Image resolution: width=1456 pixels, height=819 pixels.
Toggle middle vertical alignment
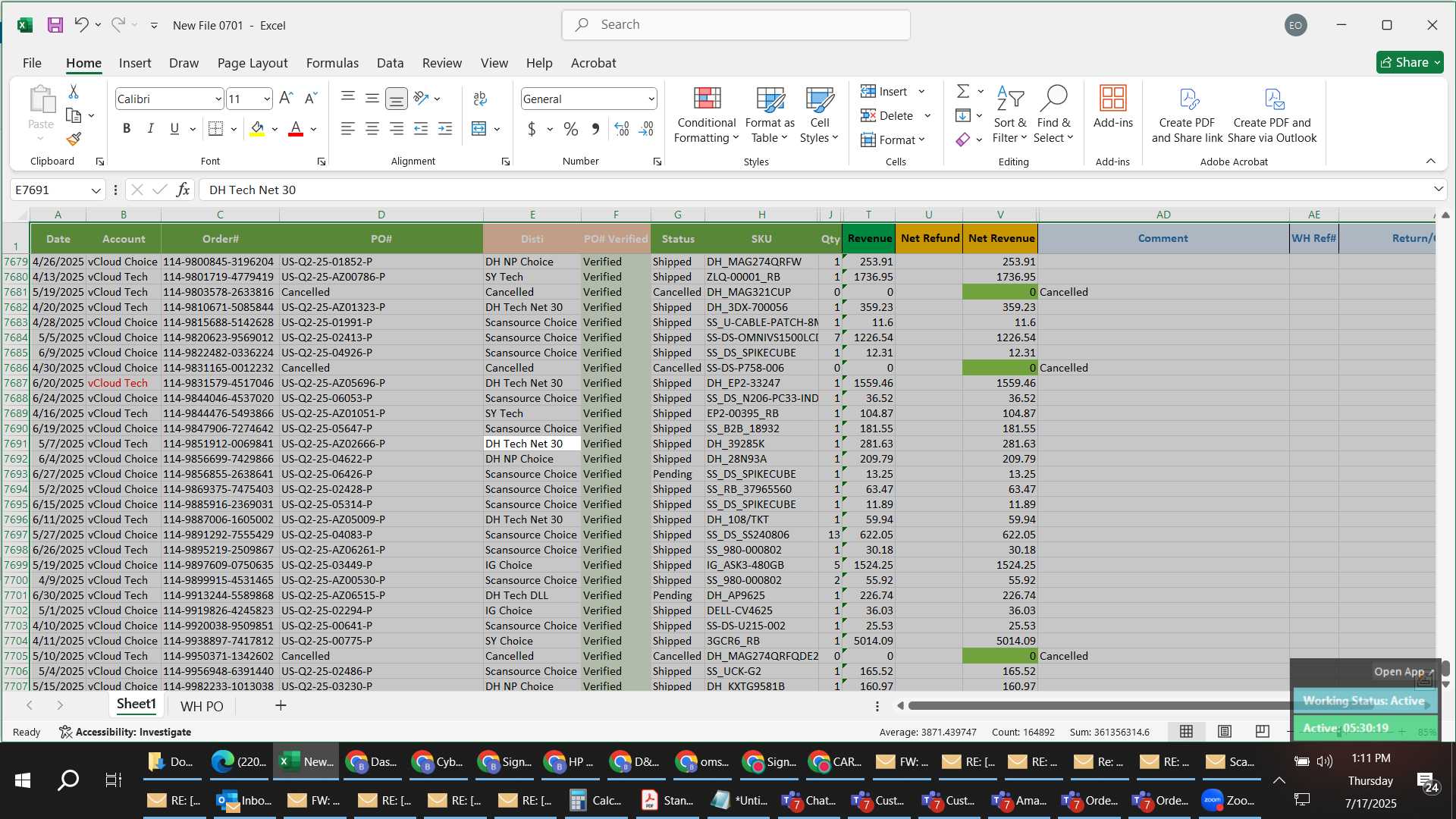pos(372,99)
